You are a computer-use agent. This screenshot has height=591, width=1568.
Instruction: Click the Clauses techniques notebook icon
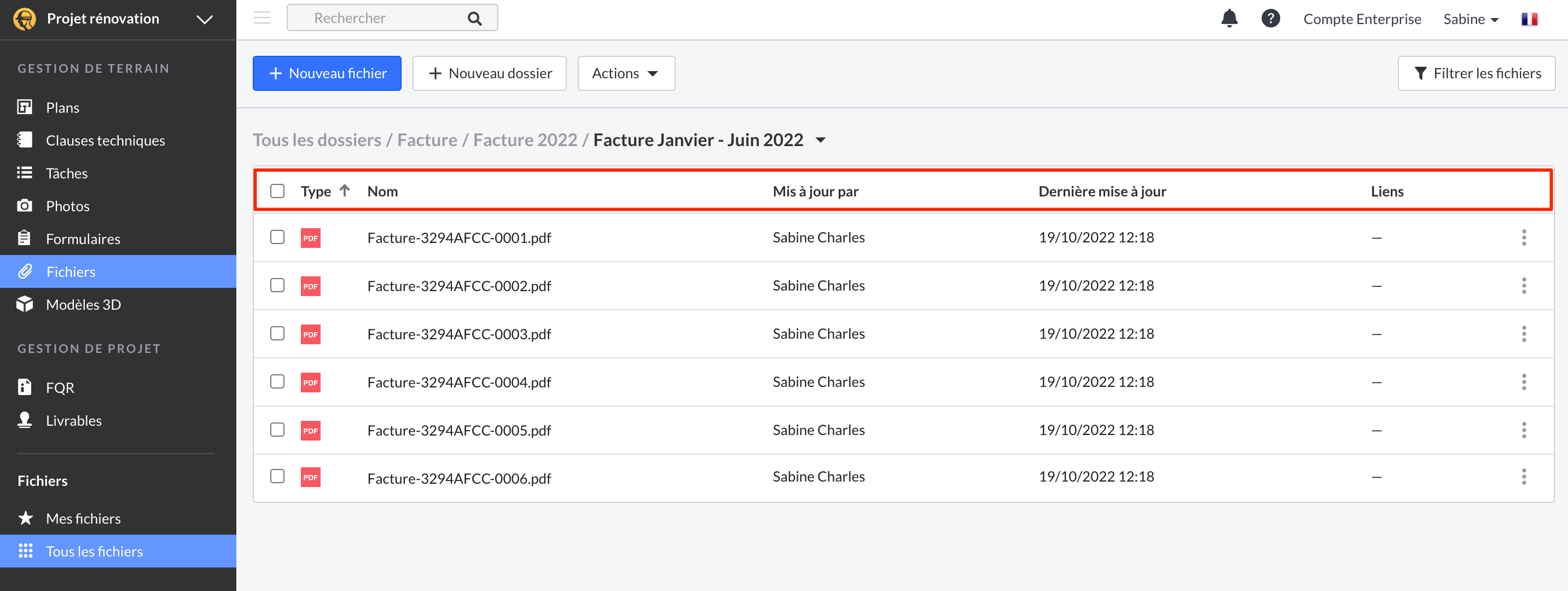25,140
